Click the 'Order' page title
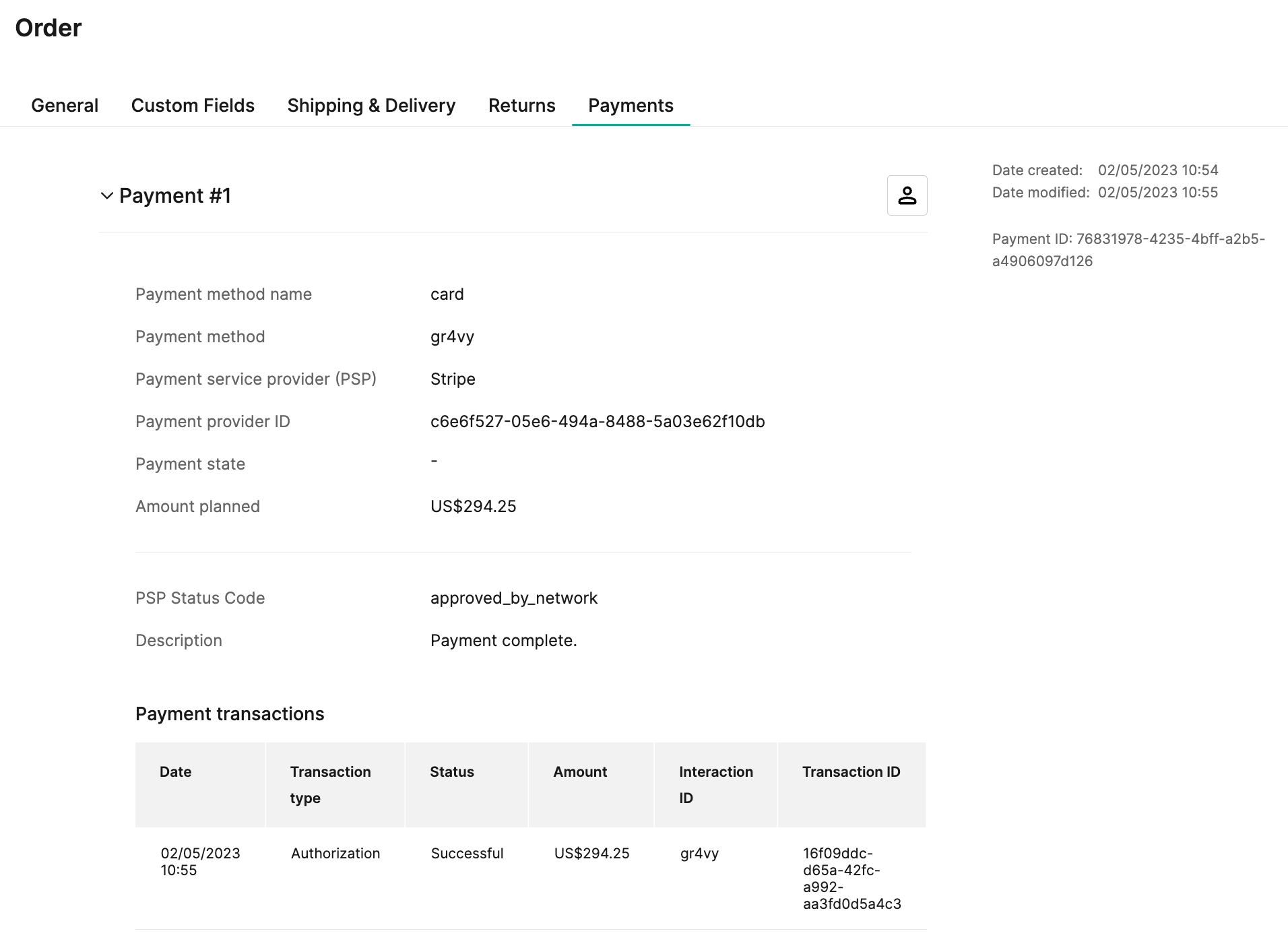The height and width of the screenshot is (950, 1288). (x=49, y=28)
